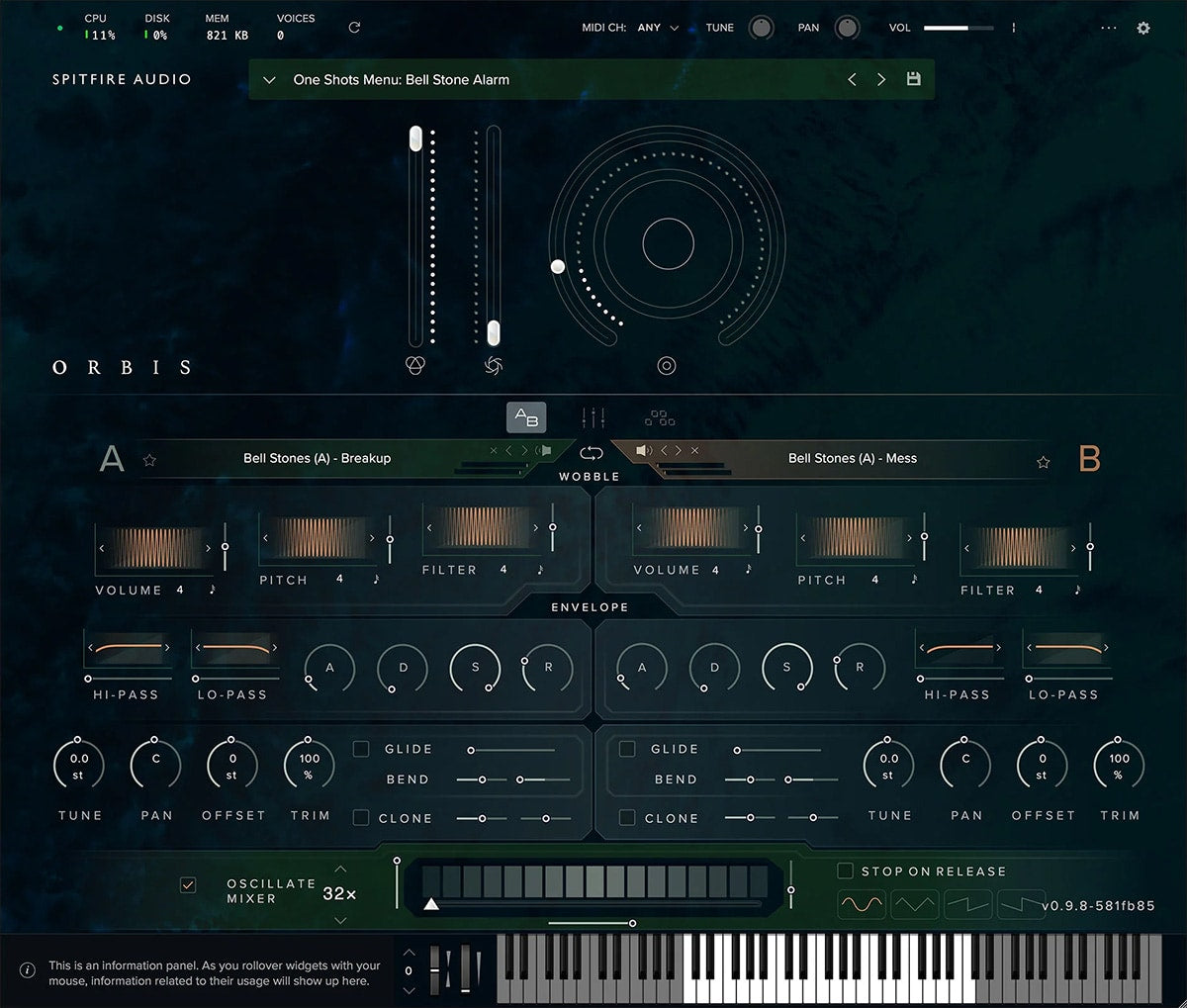Toggle the Oscillate Mixer checkbox
The image size is (1187, 1008).
(188, 885)
